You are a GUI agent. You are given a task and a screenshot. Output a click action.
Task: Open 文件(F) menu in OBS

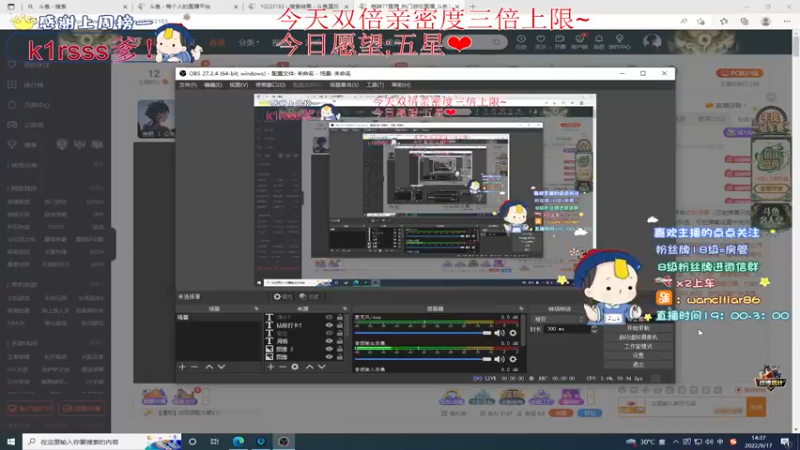187,85
